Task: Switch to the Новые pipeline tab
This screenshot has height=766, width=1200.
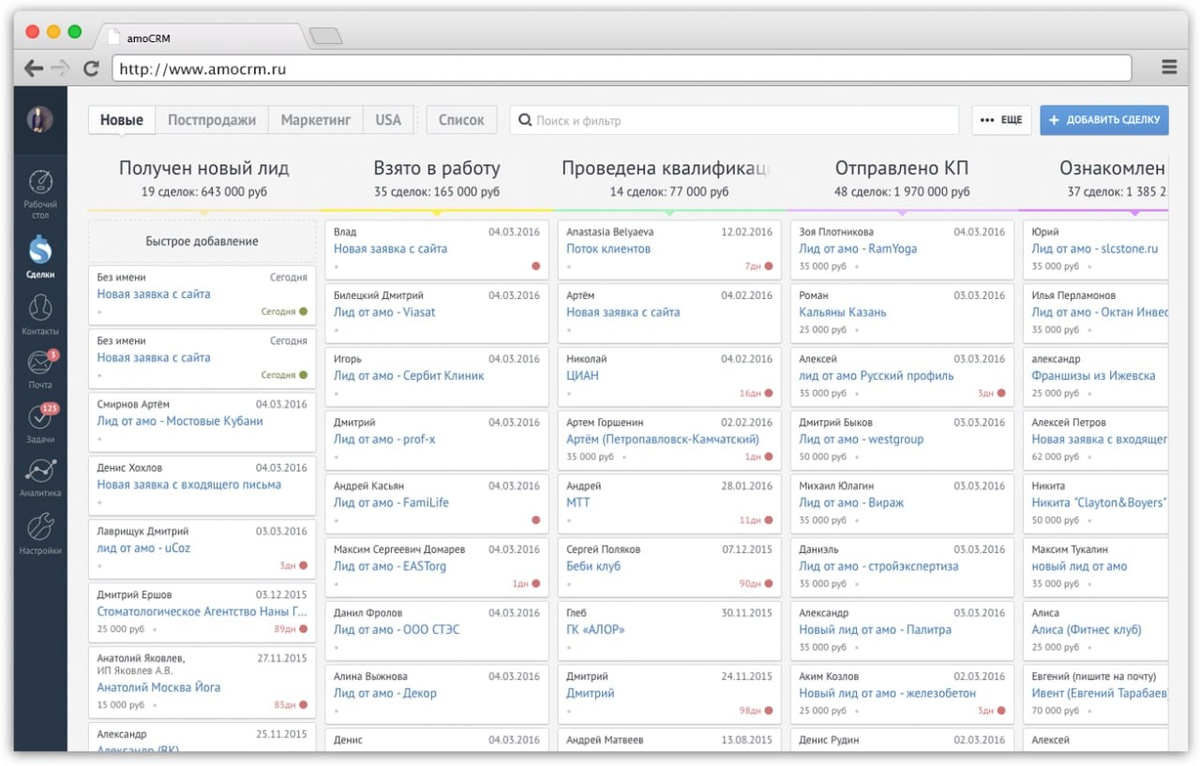Action: 121,120
